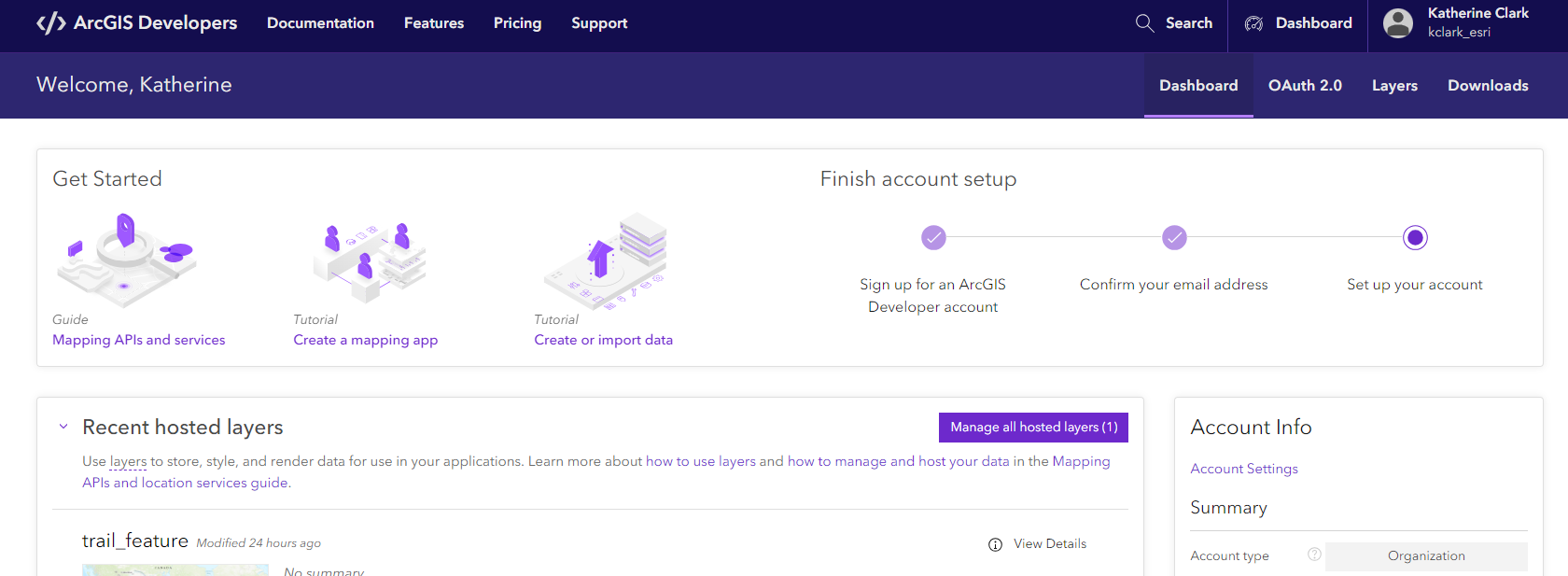Click the Dashboard gauge icon in header
The height and width of the screenshot is (576, 1568).
point(1253,23)
